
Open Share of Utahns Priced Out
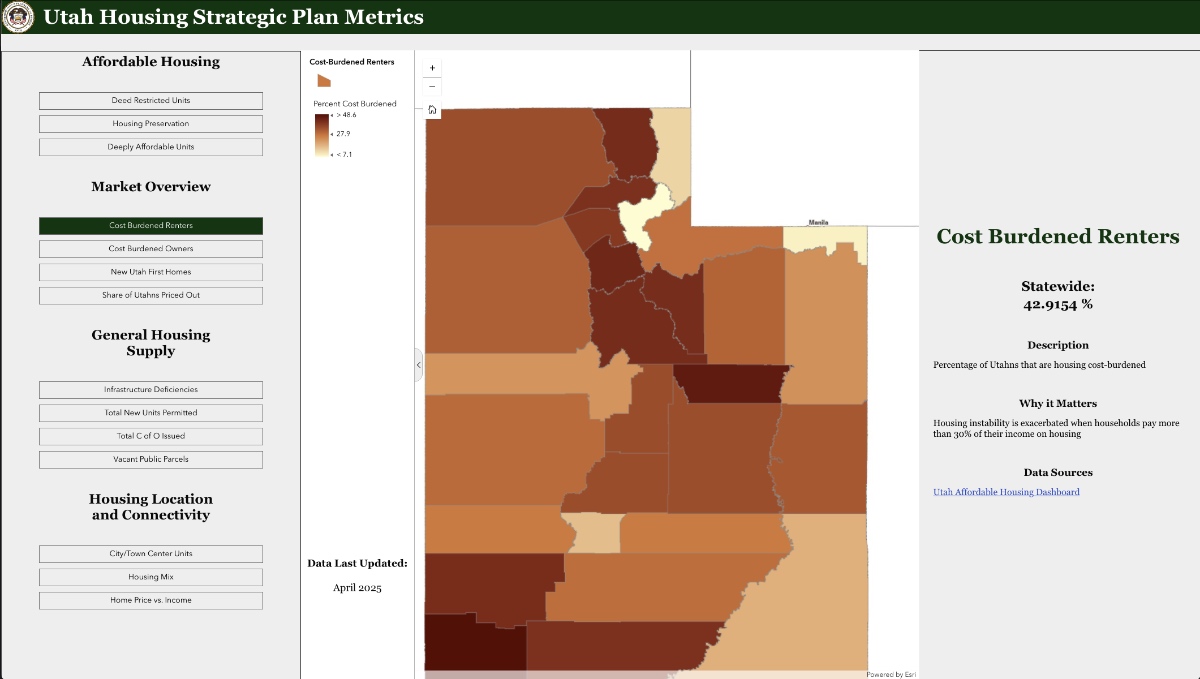[x=150, y=295]
